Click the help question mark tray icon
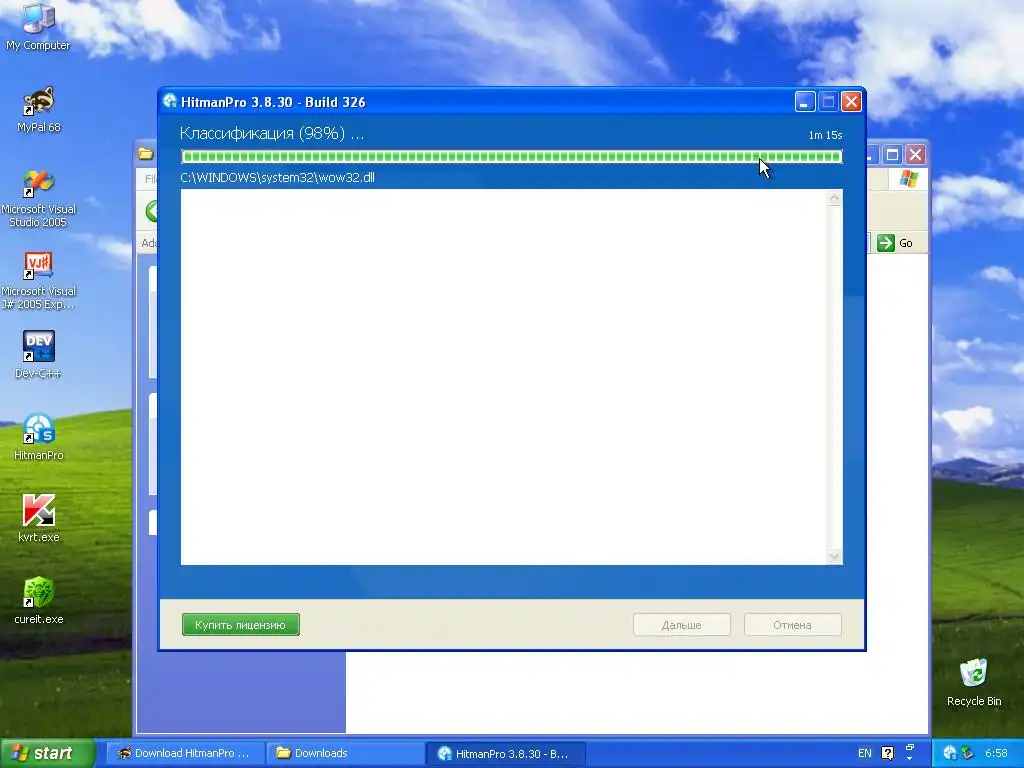This screenshot has width=1024, height=768. (888, 753)
